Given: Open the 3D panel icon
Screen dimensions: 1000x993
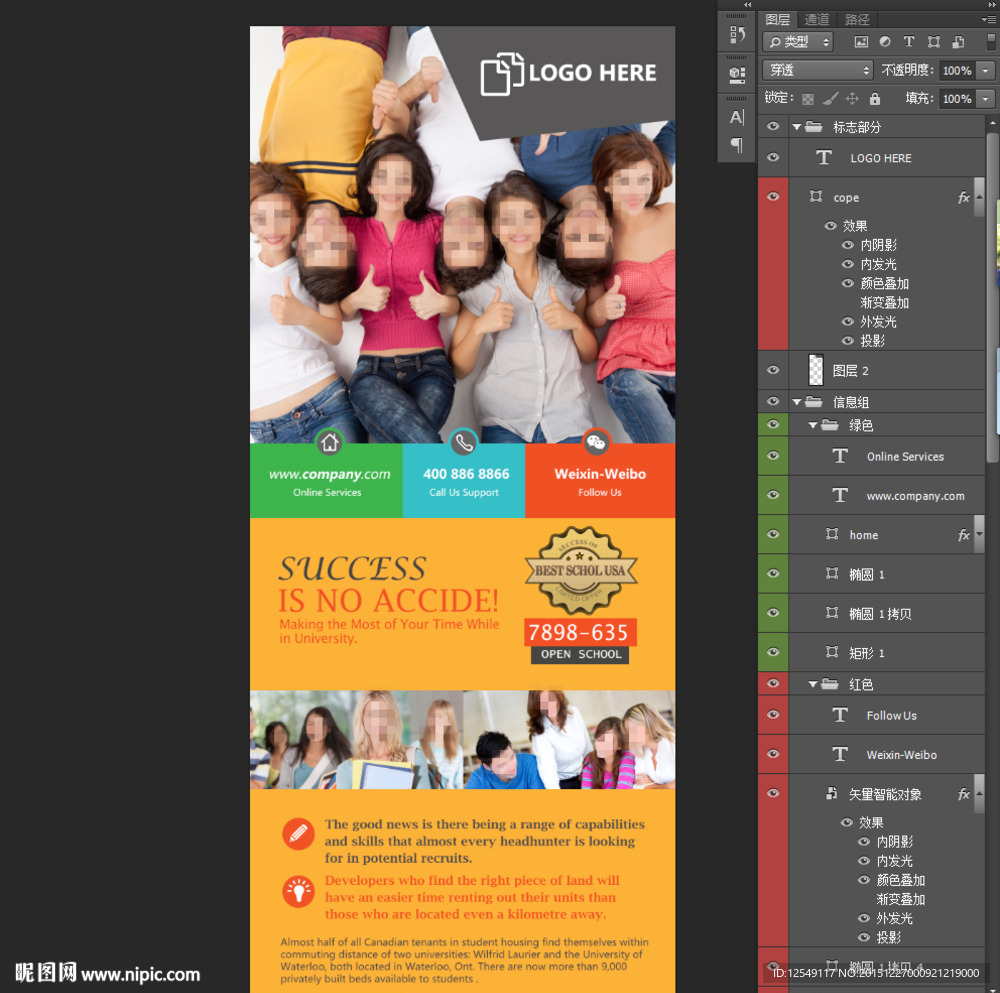Looking at the screenshot, I should [737, 75].
